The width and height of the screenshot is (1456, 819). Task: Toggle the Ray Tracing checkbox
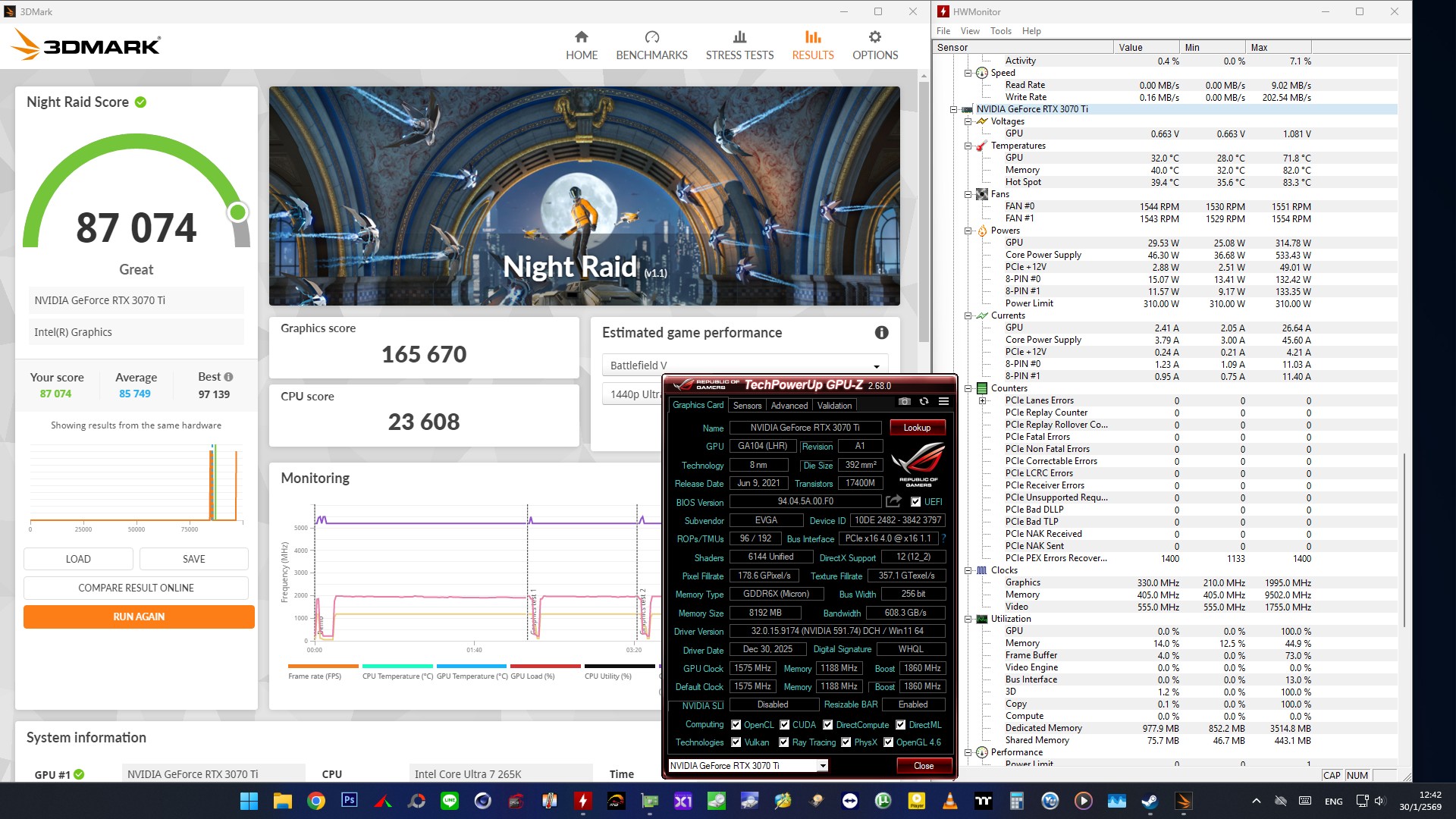coord(784,742)
